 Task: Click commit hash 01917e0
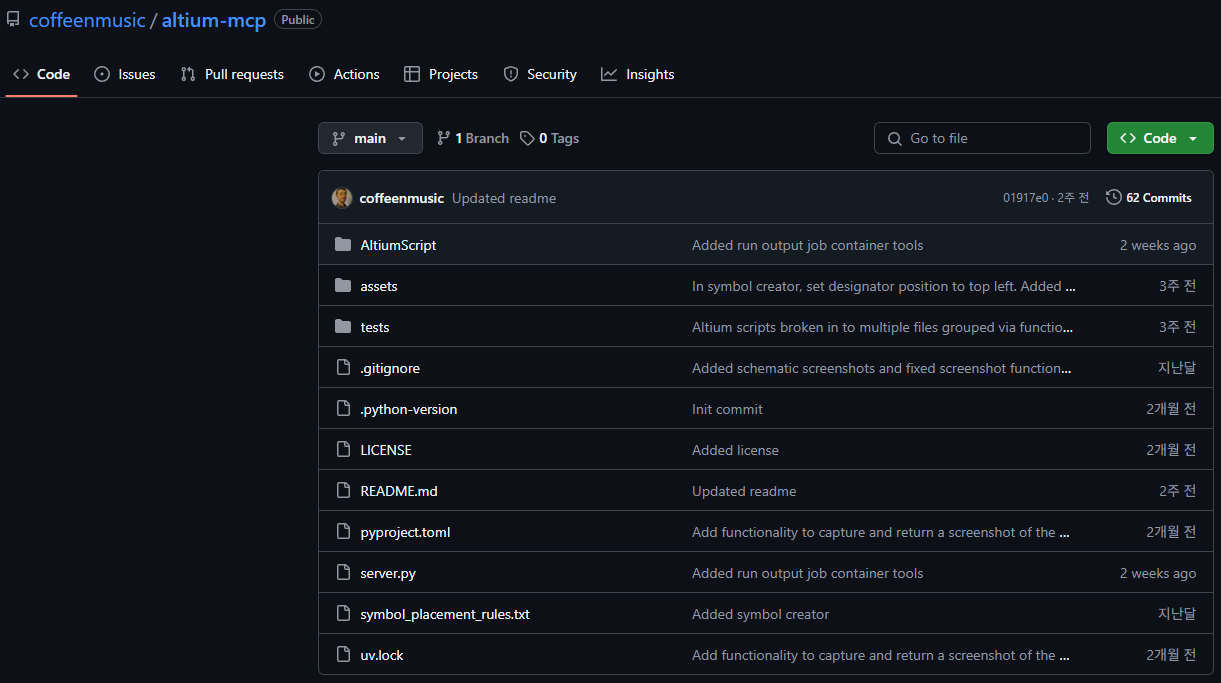(1025, 198)
